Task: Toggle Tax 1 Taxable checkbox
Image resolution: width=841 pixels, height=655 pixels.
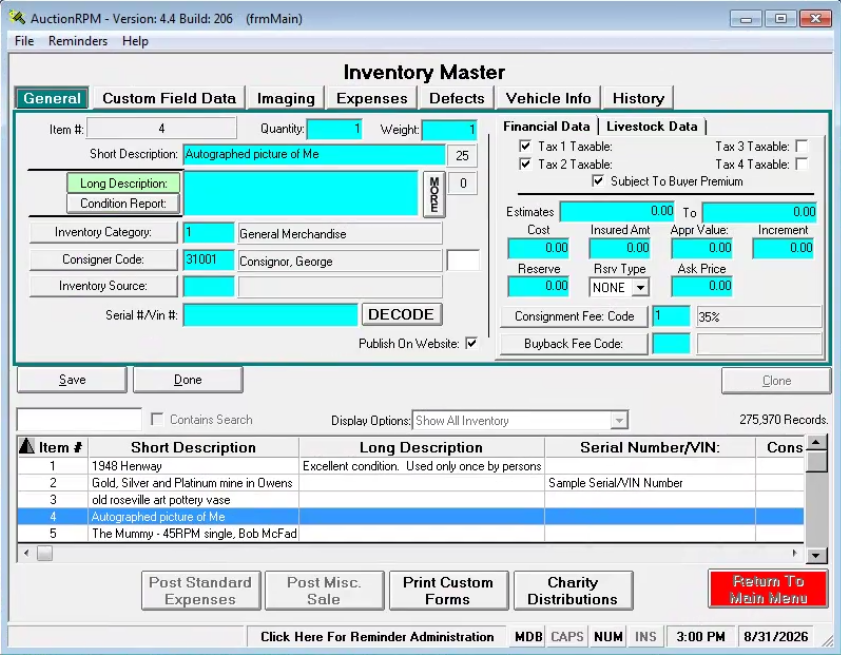Action: point(525,146)
